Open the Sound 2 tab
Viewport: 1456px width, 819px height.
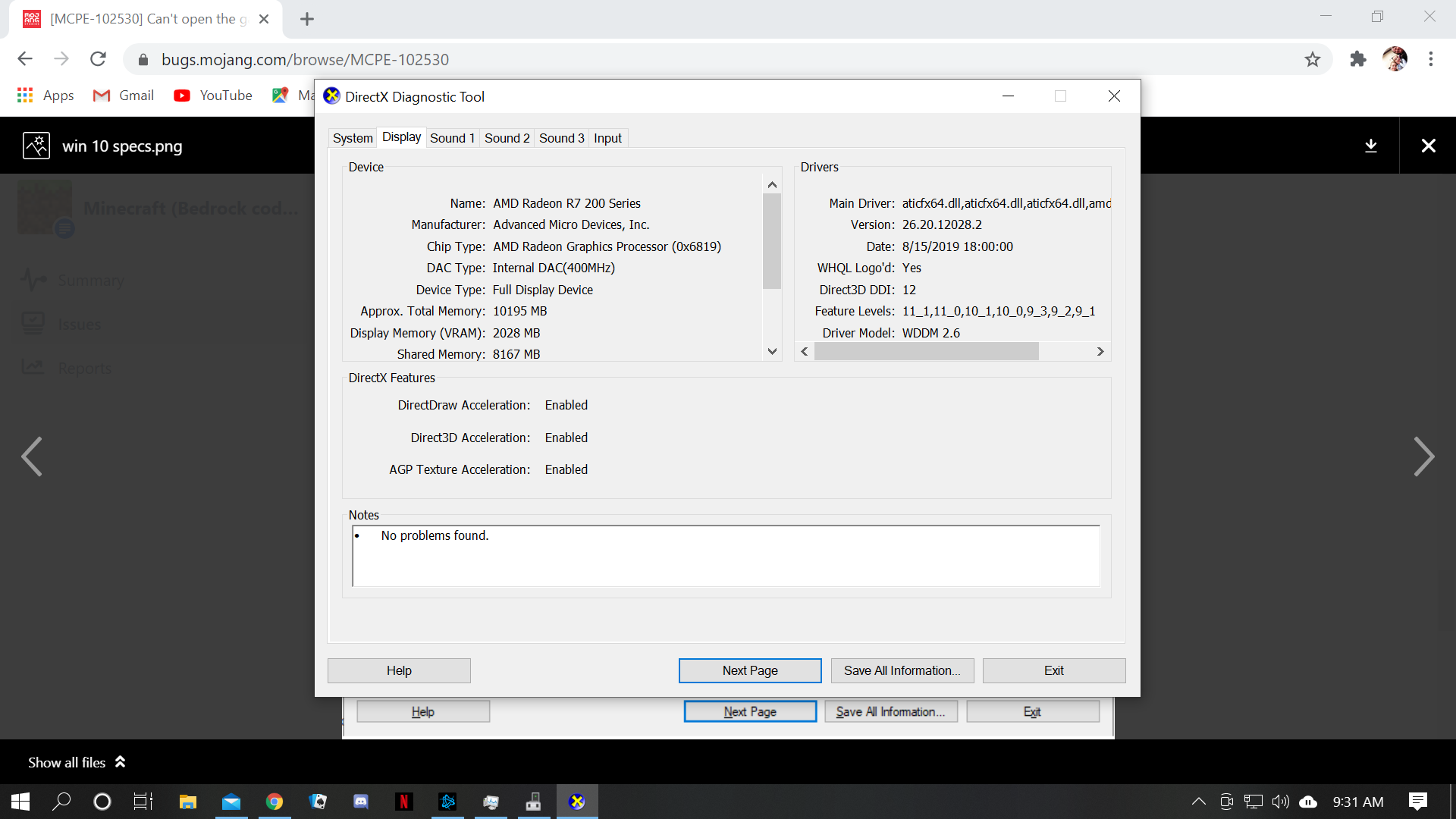(507, 138)
